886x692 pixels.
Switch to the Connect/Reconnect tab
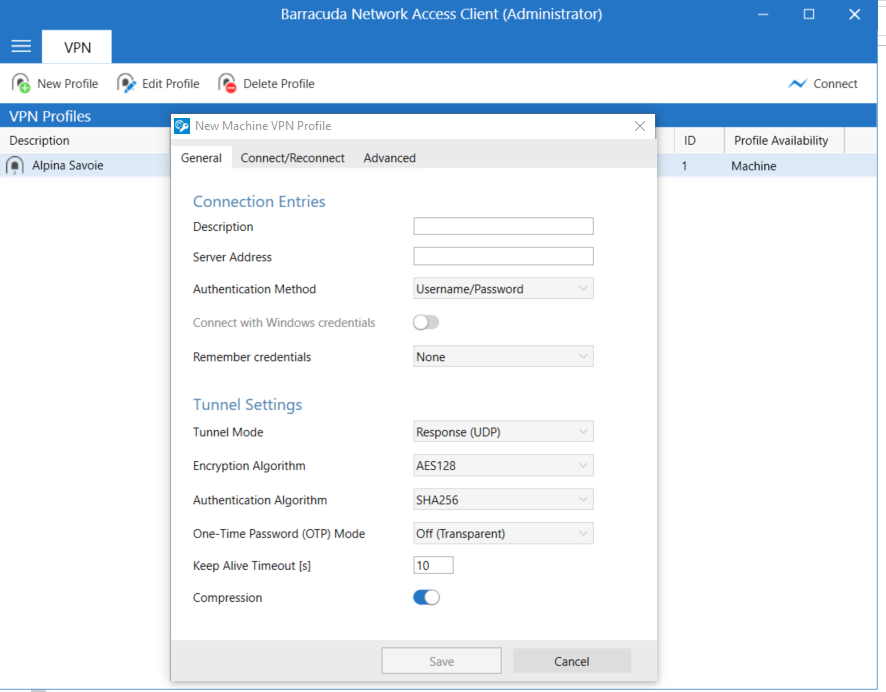(292, 158)
